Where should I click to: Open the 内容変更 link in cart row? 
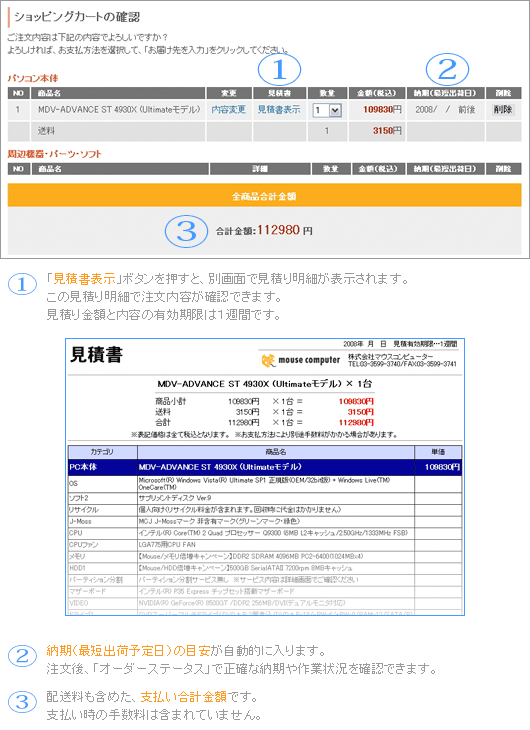click(x=228, y=110)
